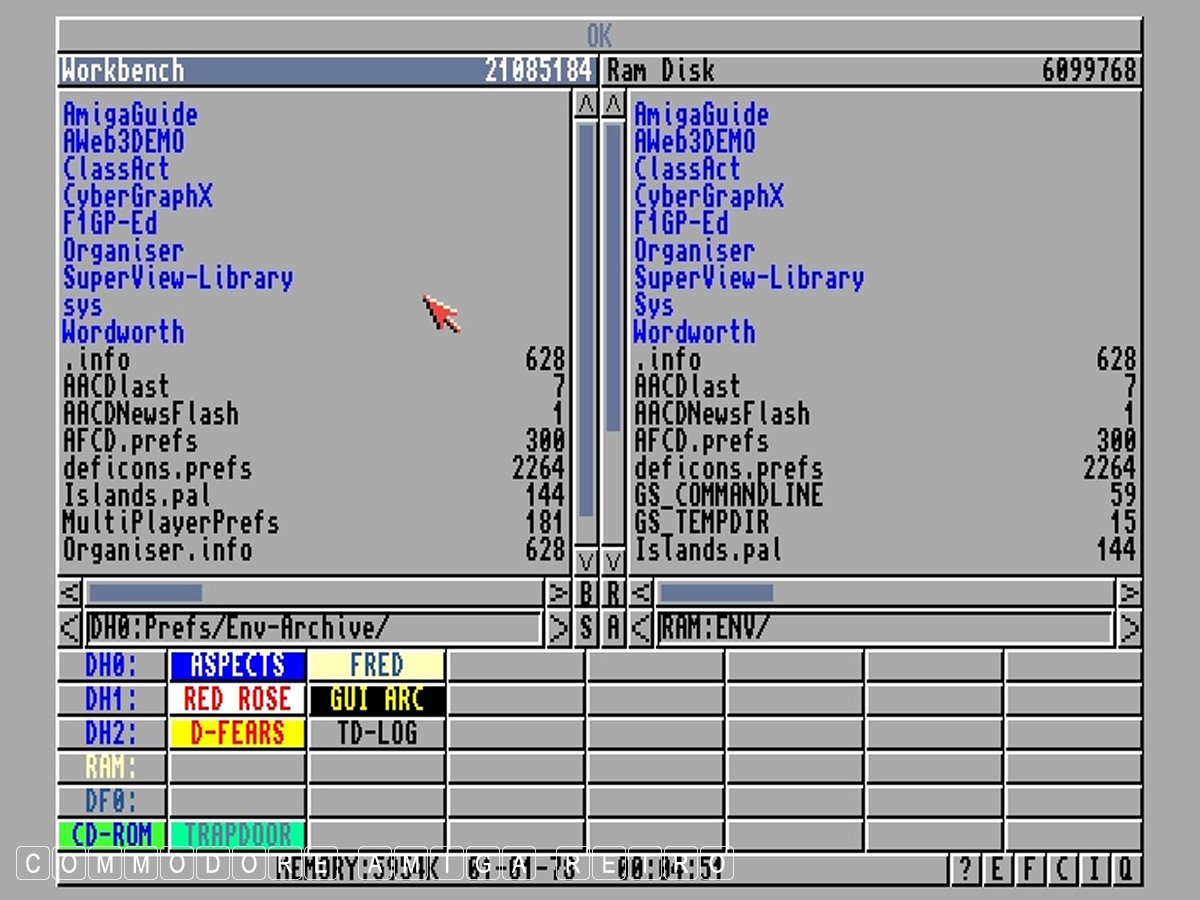Click the F button in bottom-right strip
This screenshot has width=1200, height=900.
[1029, 869]
